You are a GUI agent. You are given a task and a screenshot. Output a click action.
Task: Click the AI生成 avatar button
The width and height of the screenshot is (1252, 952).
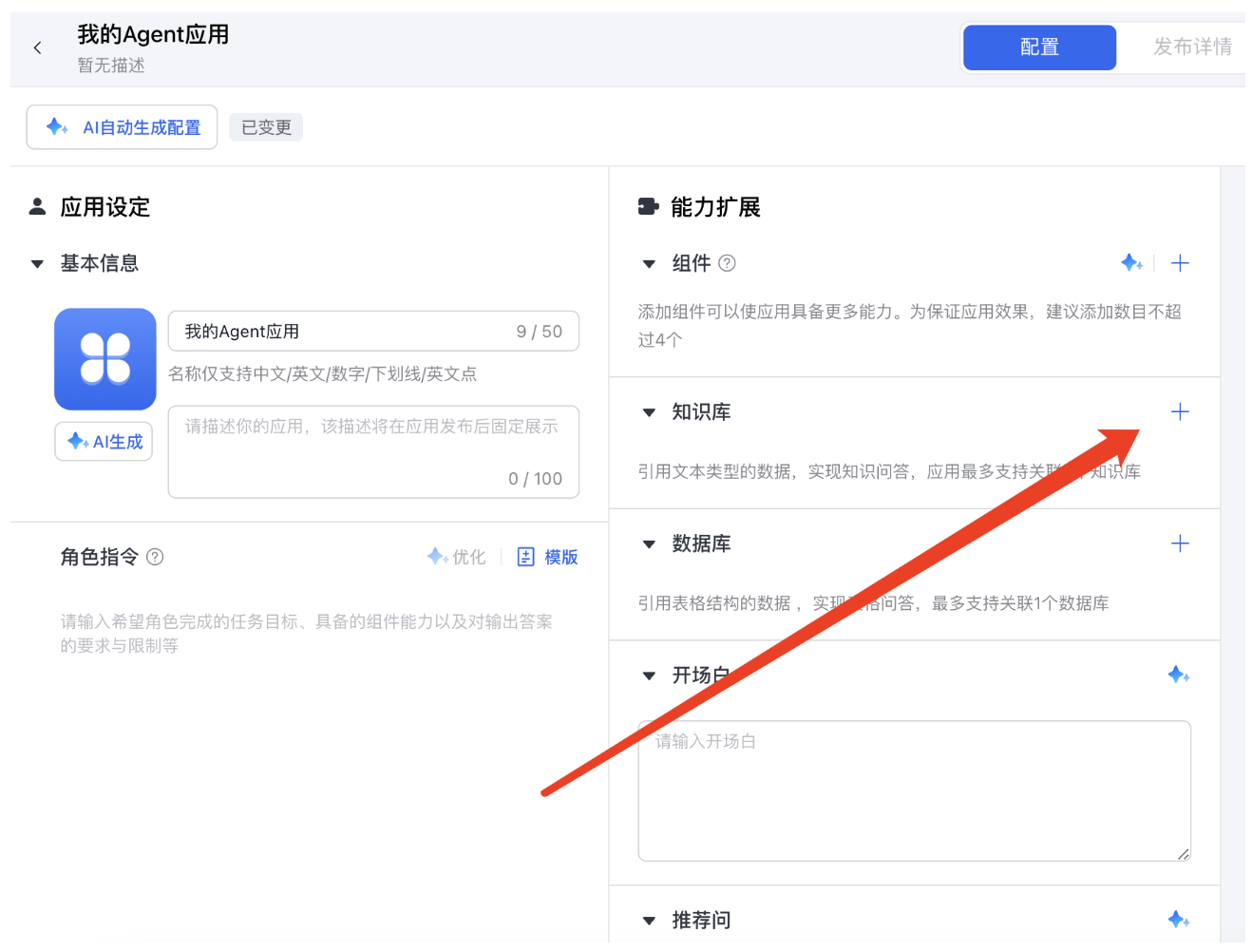click(x=104, y=442)
